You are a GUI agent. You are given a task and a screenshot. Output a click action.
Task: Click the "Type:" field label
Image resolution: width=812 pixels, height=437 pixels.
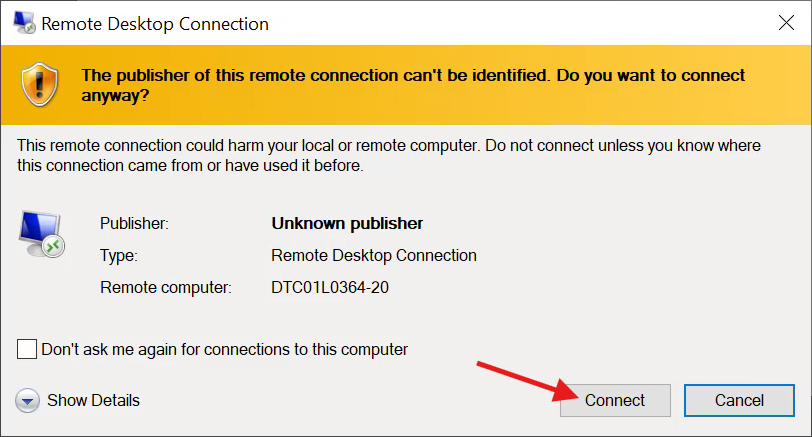pos(119,255)
